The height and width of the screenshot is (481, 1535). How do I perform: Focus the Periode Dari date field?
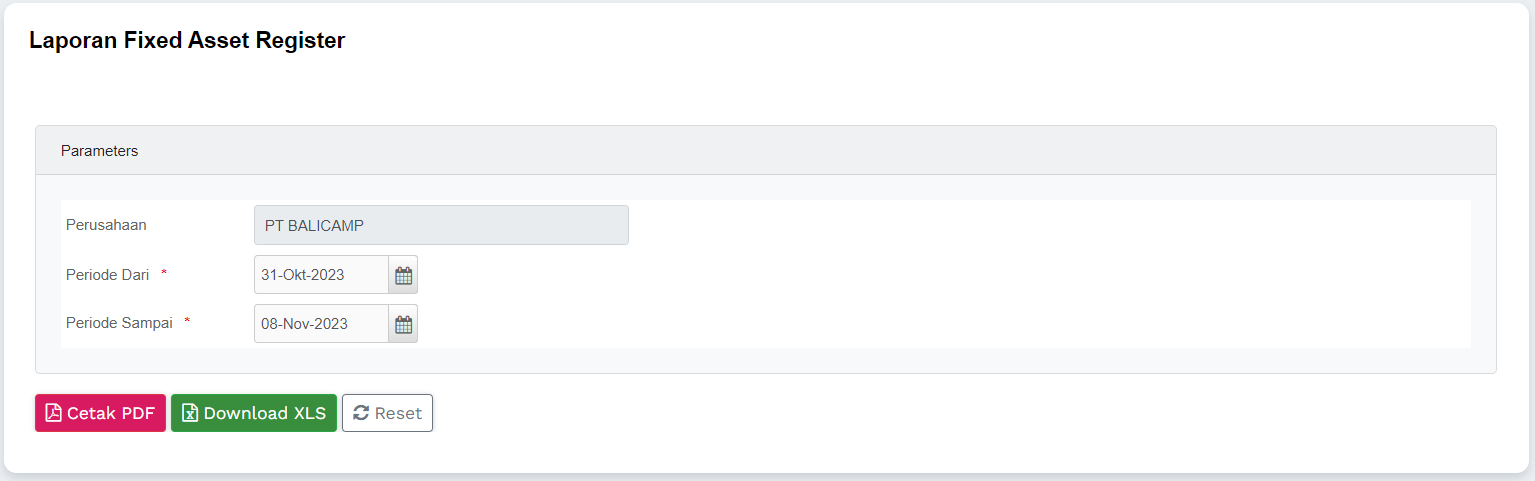click(x=321, y=275)
